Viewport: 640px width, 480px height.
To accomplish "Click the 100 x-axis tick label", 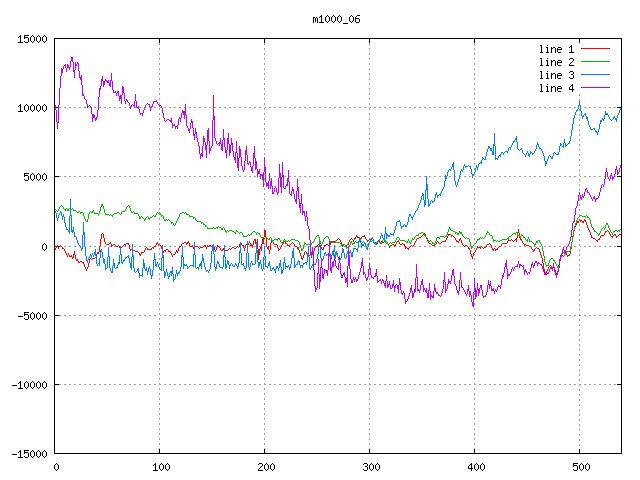I will click(160, 467).
